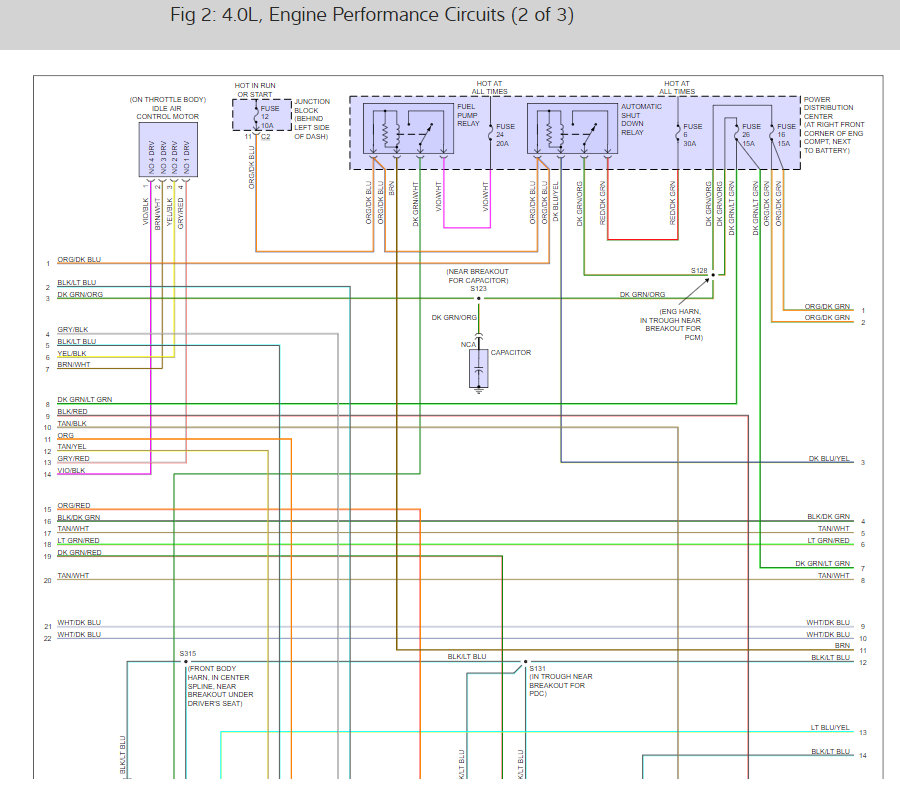
Task: Click the DK GRN/LT GRN label at right pin 7
Action: (823, 564)
